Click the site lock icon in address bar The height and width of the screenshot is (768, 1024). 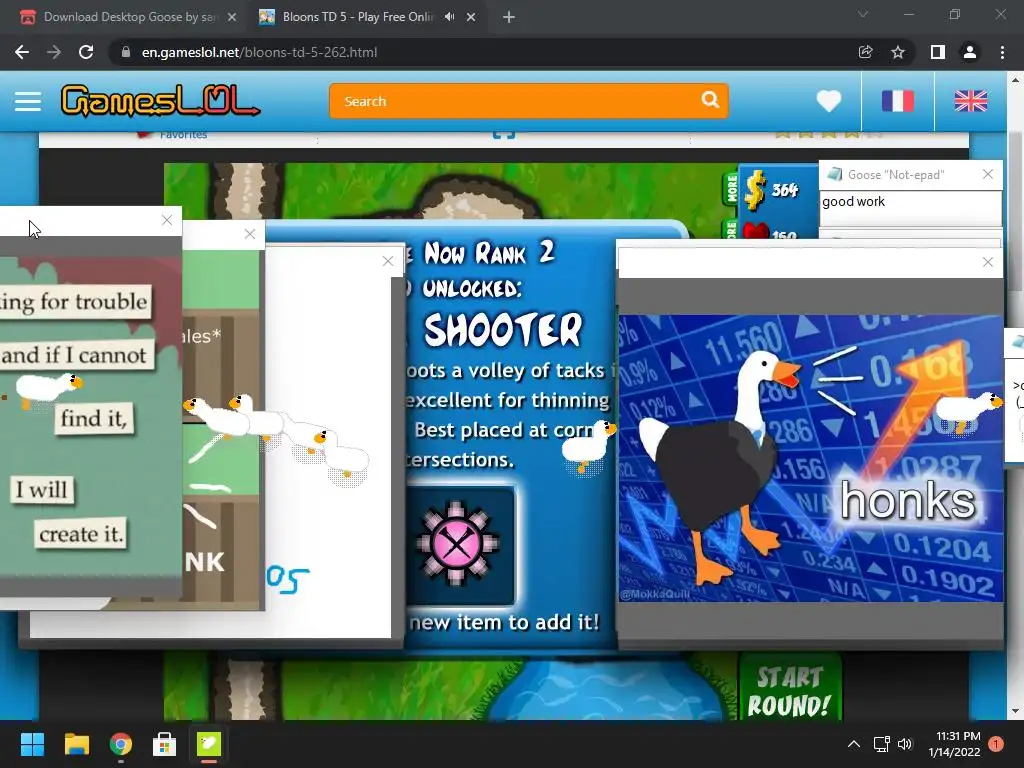pyautogui.click(x=126, y=52)
